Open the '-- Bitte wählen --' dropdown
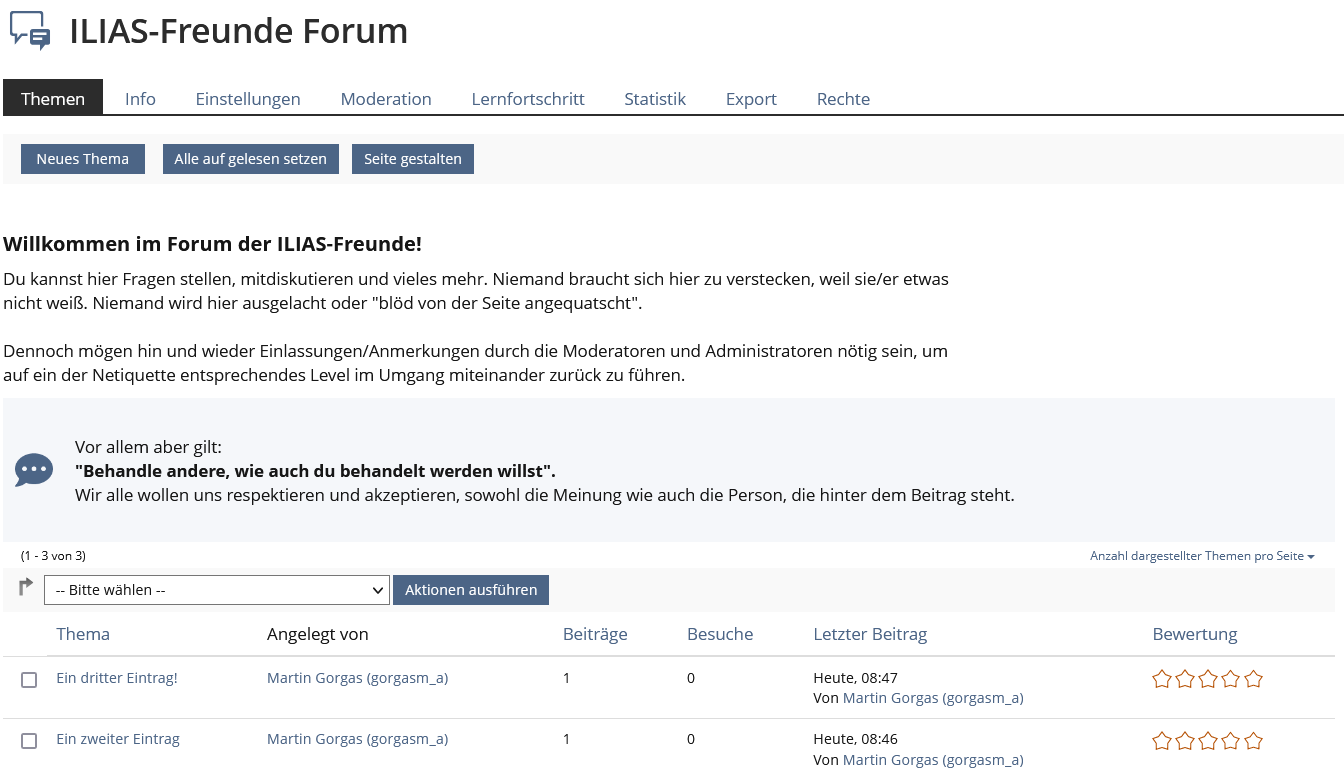Image resolution: width=1344 pixels, height=777 pixels. tap(216, 590)
